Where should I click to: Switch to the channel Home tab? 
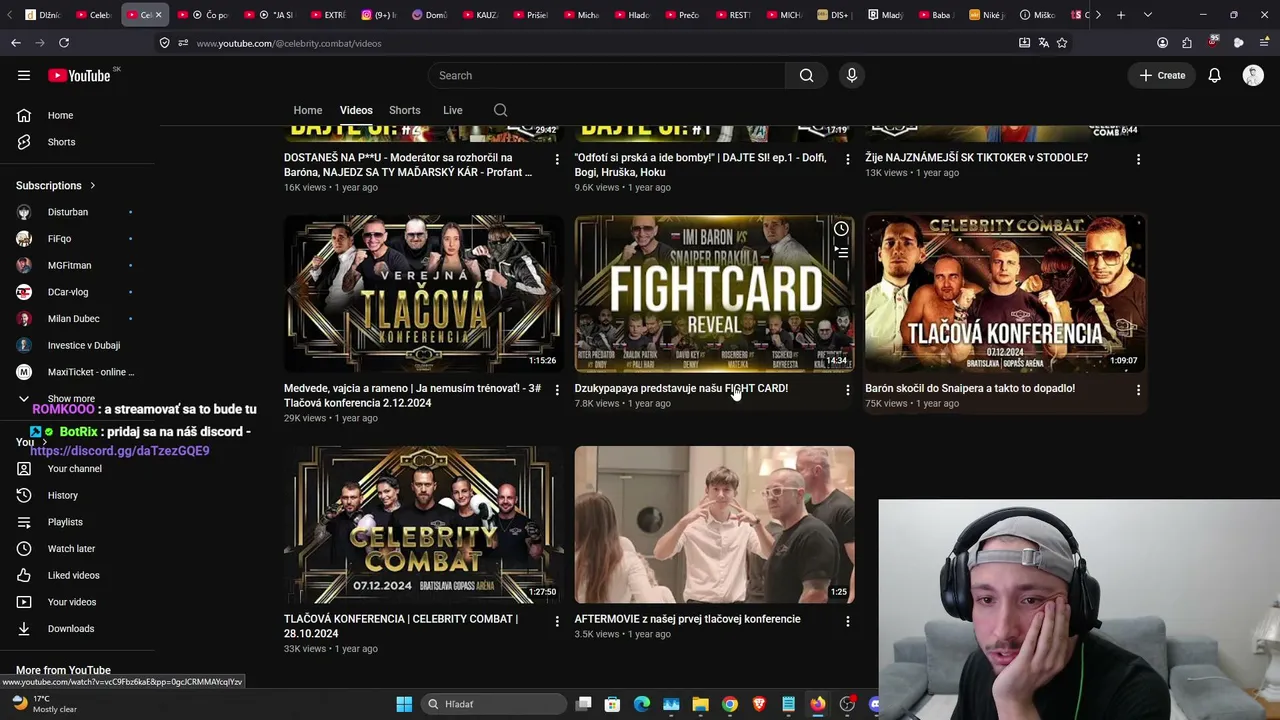pyautogui.click(x=308, y=110)
